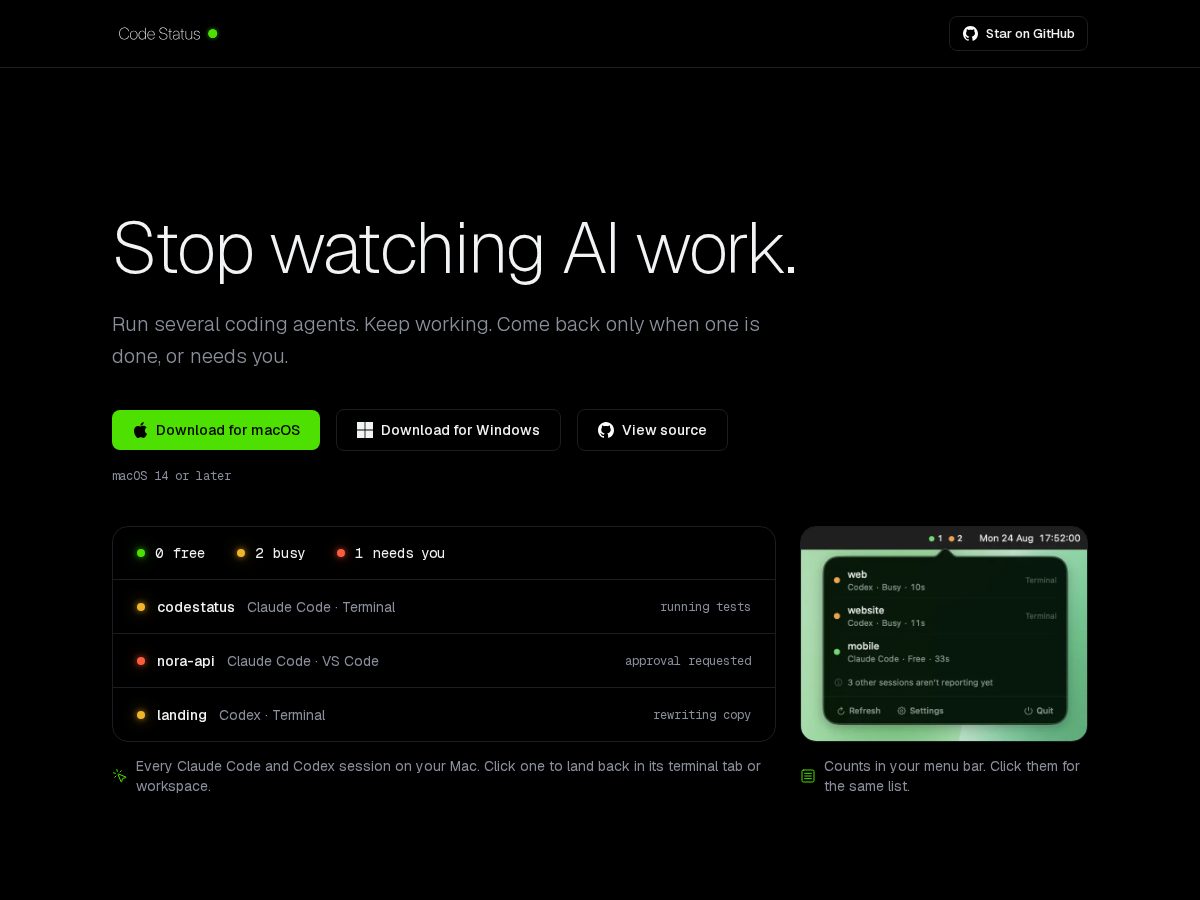The height and width of the screenshot is (900, 1200).
Task: Click the list icon beside the menu bar caption
Action: pyautogui.click(x=808, y=775)
